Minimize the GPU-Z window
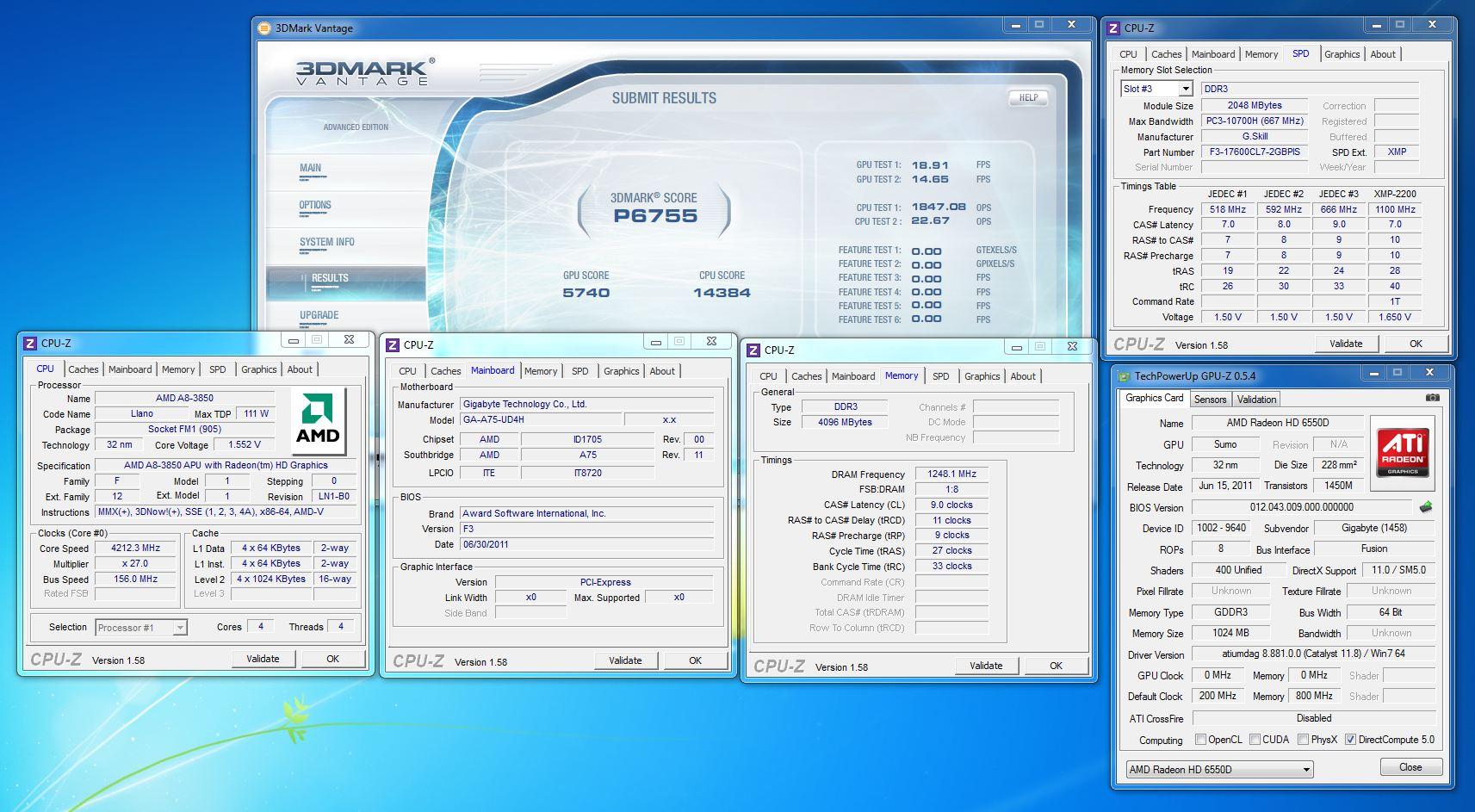Image resolution: width=1475 pixels, height=812 pixels. click(1373, 373)
